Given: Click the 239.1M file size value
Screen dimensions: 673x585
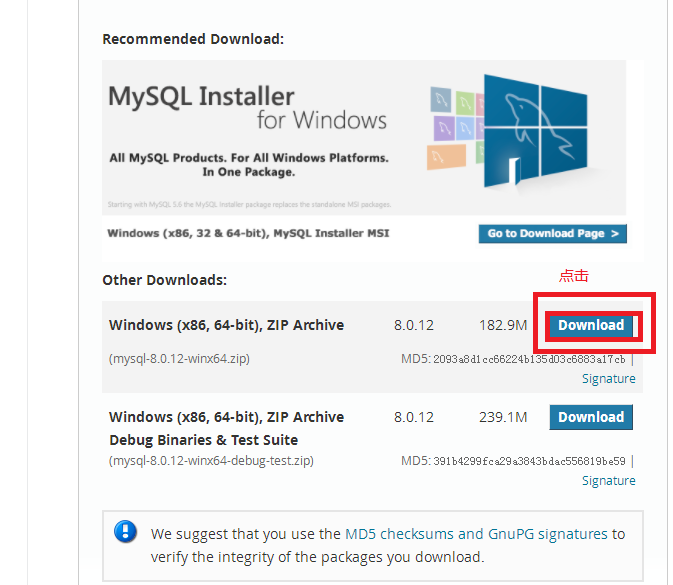Looking at the screenshot, I should [x=503, y=417].
